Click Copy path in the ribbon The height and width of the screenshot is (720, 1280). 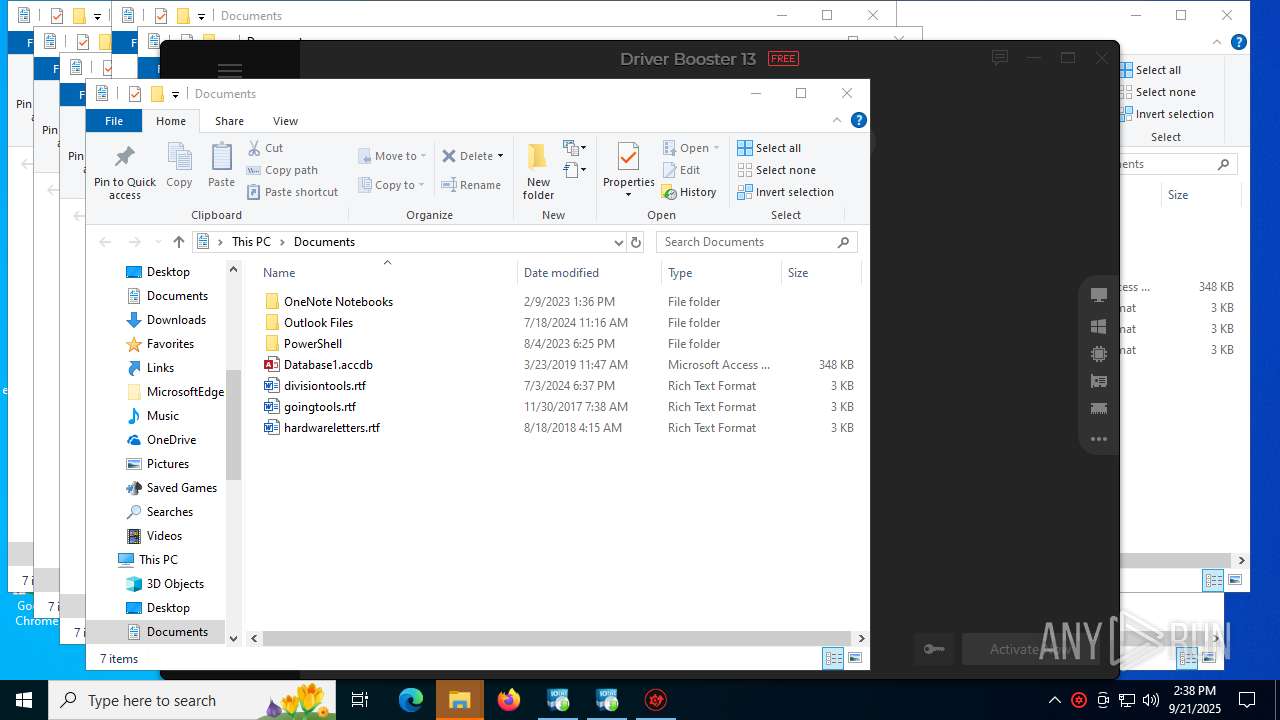(283, 170)
